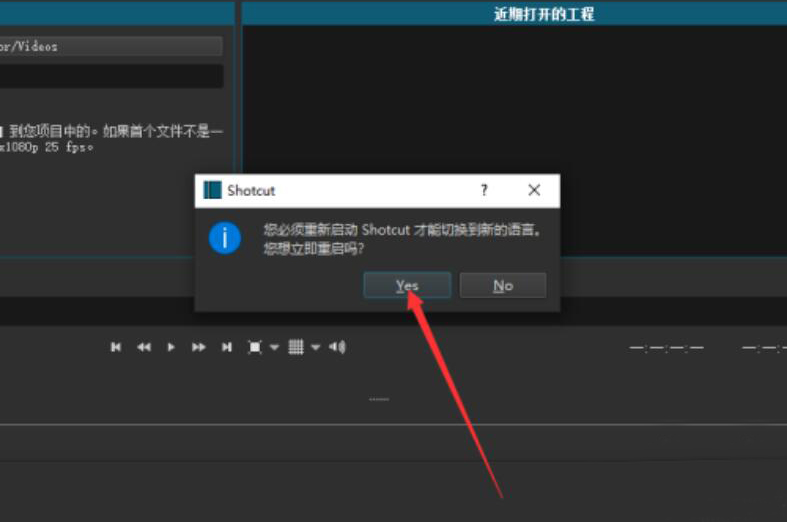Expand the grid options dropdown arrow
This screenshot has width=787, height=522.
316,347
